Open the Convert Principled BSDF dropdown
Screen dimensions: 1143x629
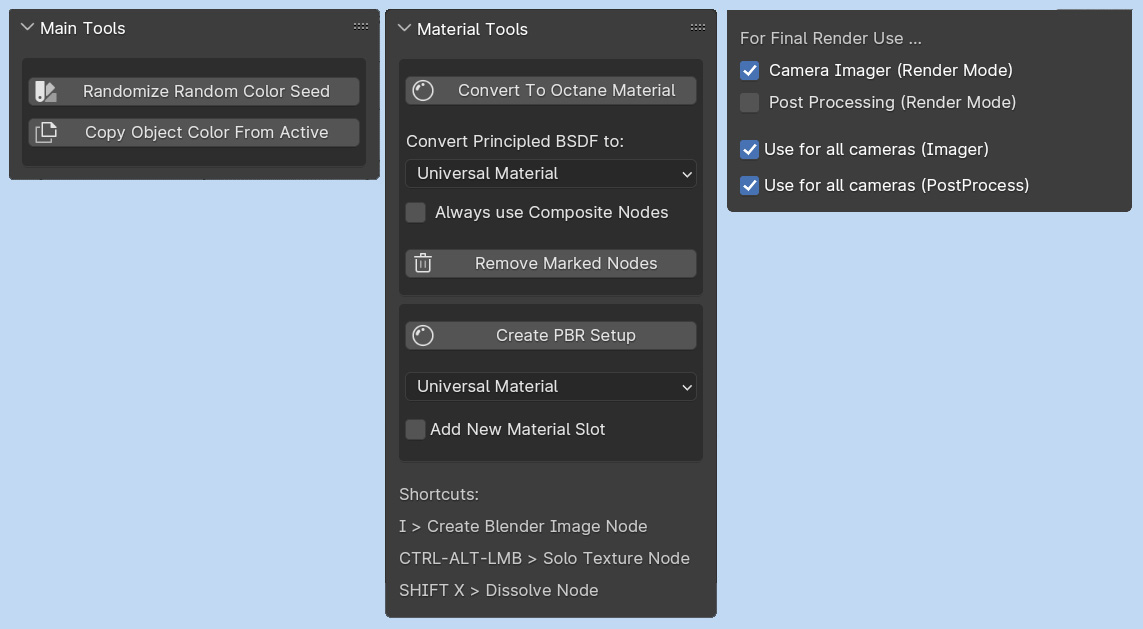click(551, 174)
